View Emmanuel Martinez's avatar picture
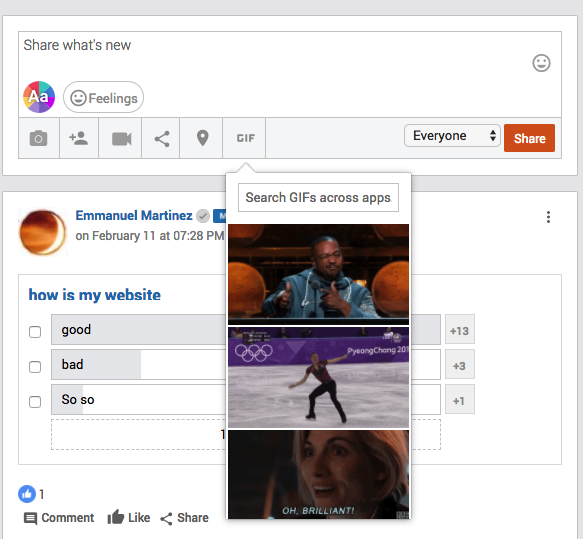 click(43, 232)
